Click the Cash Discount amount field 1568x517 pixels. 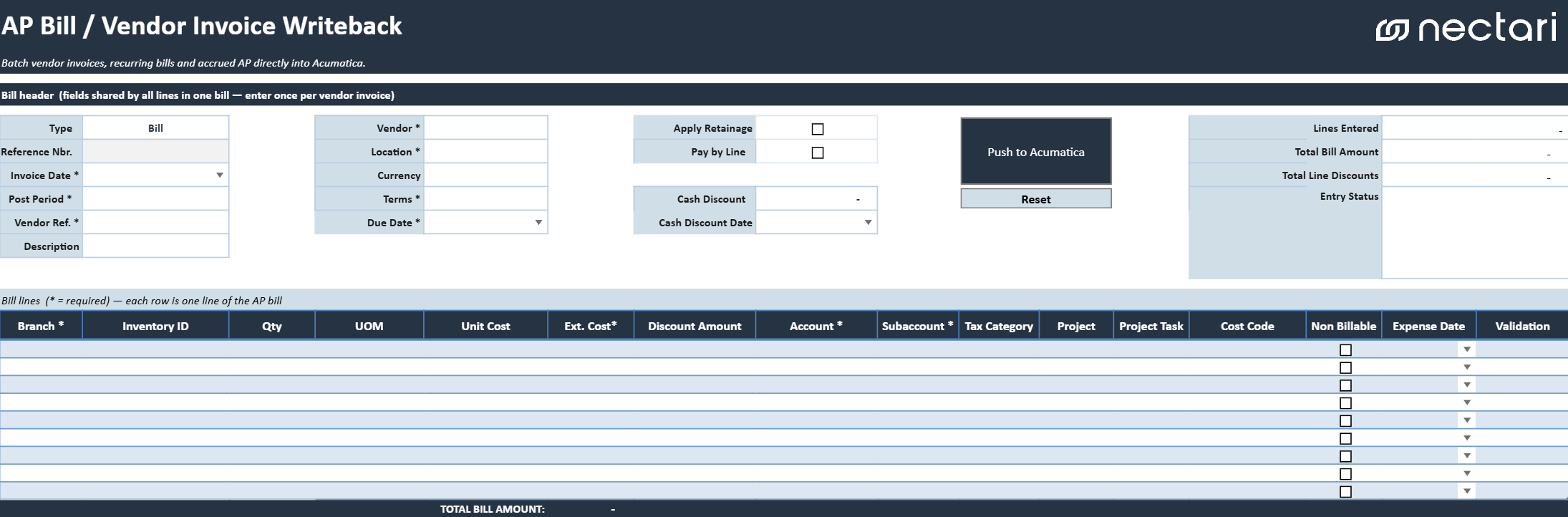pos(816,199)
